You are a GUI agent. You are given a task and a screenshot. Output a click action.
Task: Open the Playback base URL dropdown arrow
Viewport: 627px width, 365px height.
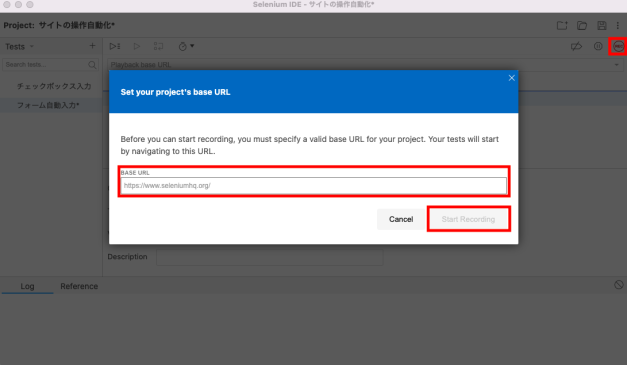(617, 65)
